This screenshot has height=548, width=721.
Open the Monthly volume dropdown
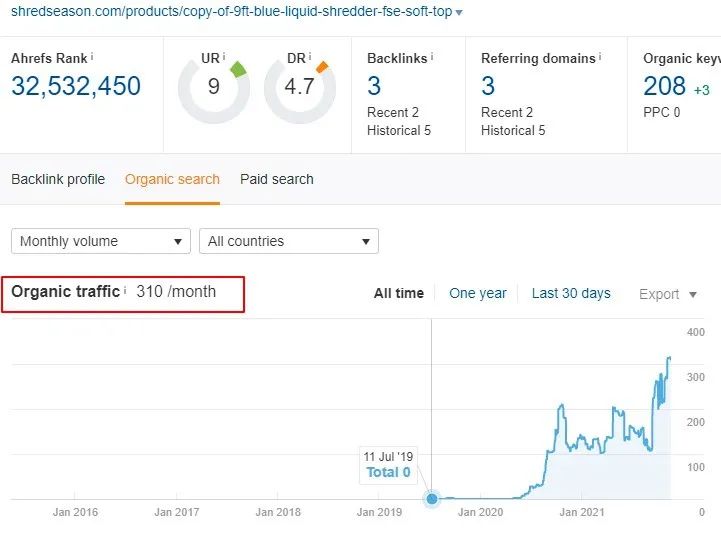click(100, 241)
